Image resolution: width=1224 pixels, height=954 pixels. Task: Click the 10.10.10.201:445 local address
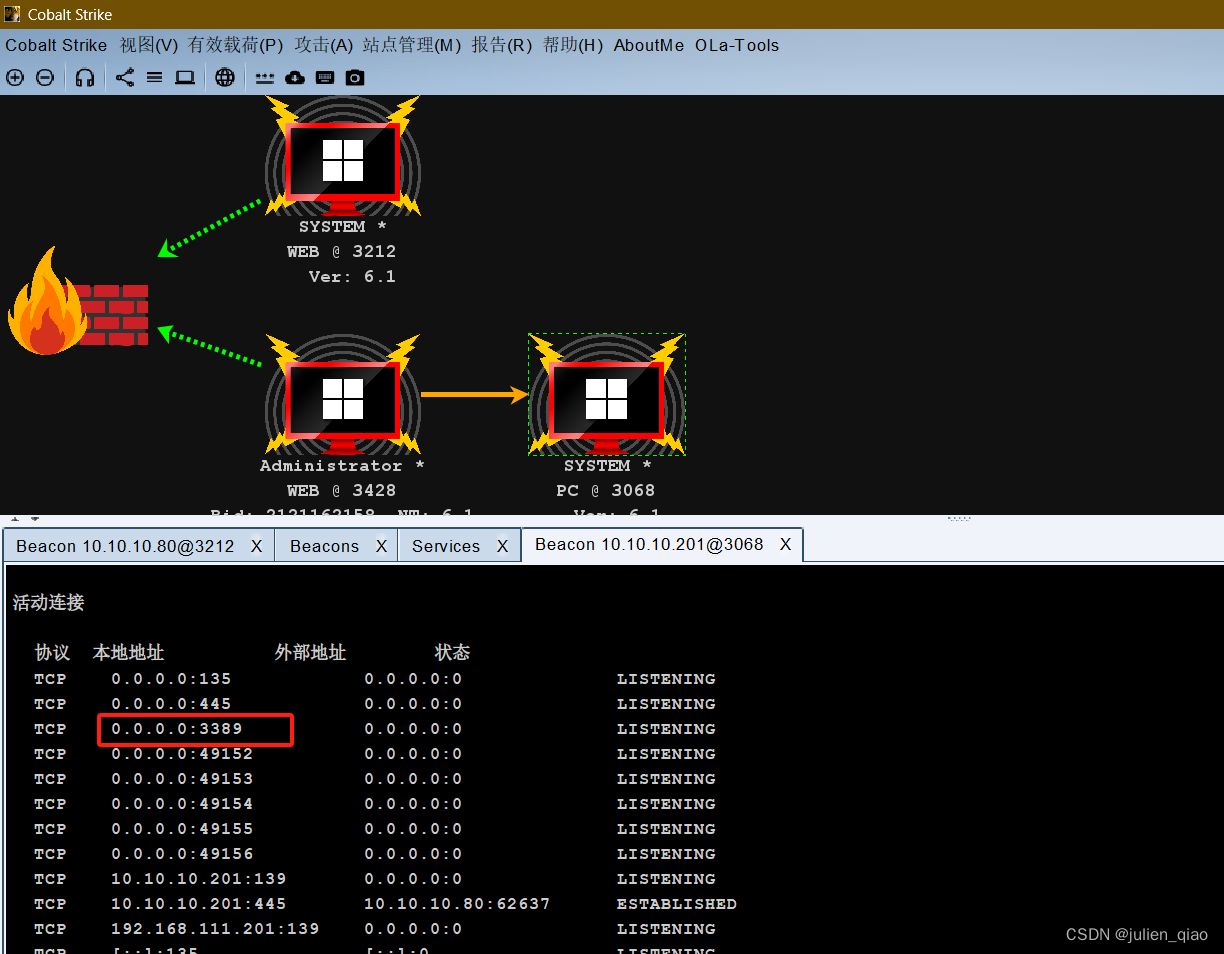(x=199, y=904)
